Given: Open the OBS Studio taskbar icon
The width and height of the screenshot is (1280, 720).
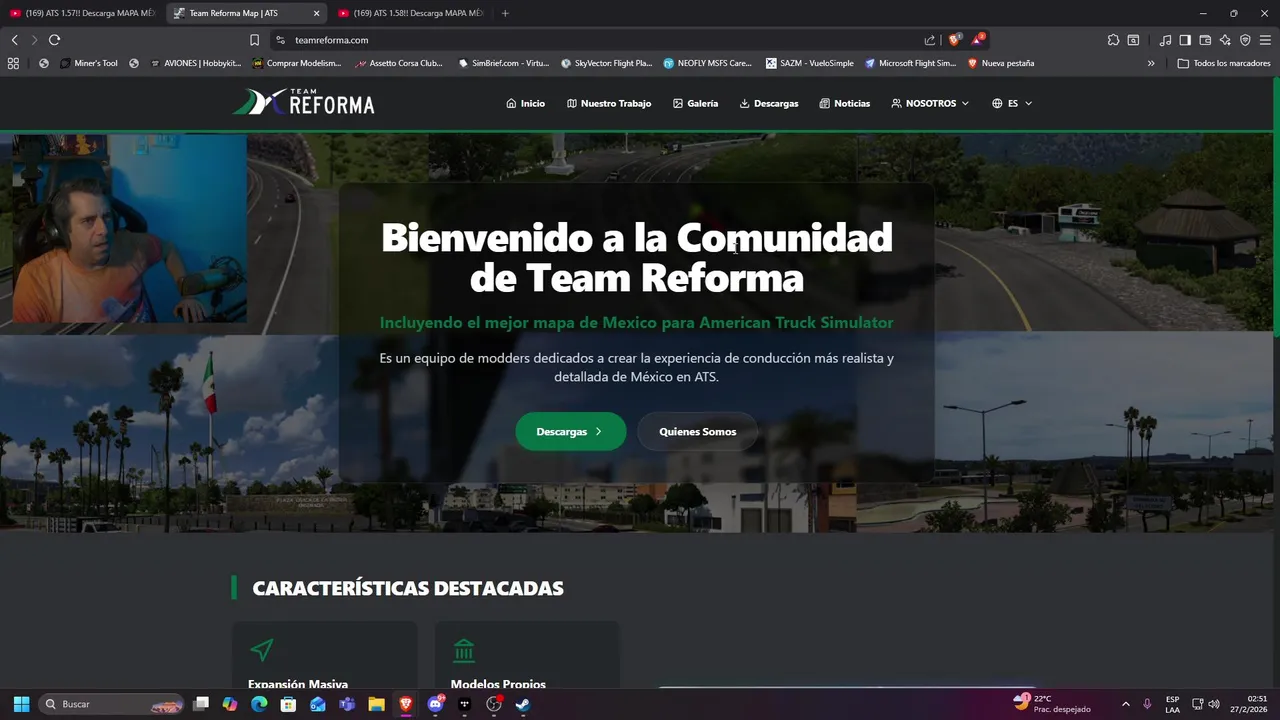Looking at the screenshot, I should pyautogui.click(x=494, y=704).
